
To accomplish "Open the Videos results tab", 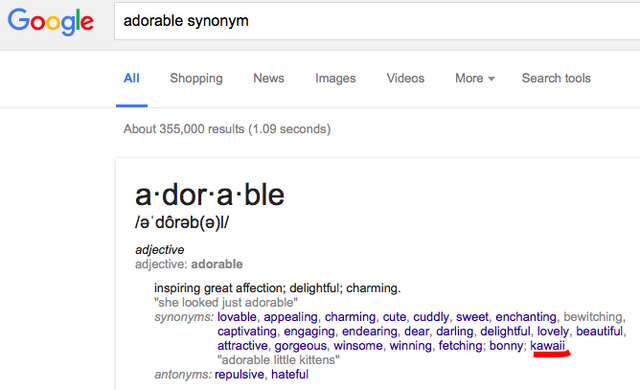I will pos(405,78).
